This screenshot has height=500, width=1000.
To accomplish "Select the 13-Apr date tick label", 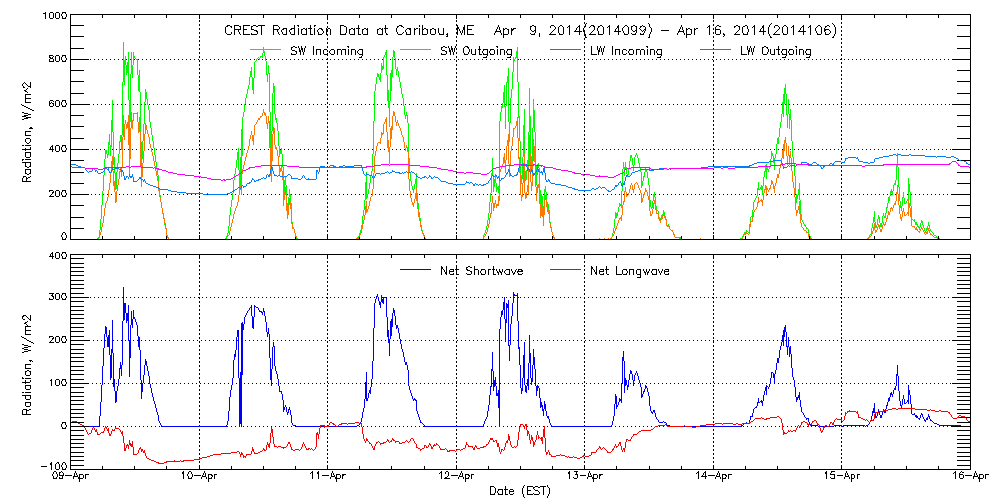I will [x=585, y=478].
